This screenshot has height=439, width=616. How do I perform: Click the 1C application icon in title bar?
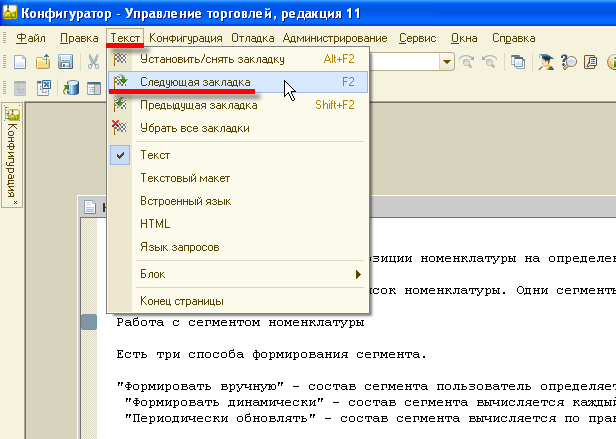10,13
